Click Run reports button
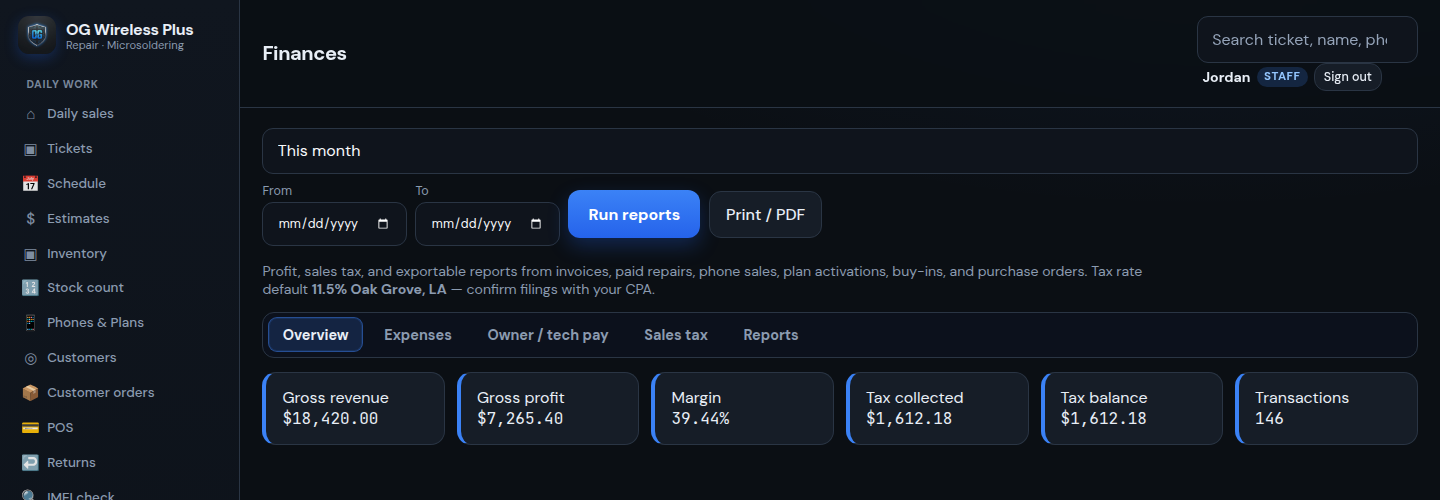This screenshot has width=1440, height=500. point(634,214)
